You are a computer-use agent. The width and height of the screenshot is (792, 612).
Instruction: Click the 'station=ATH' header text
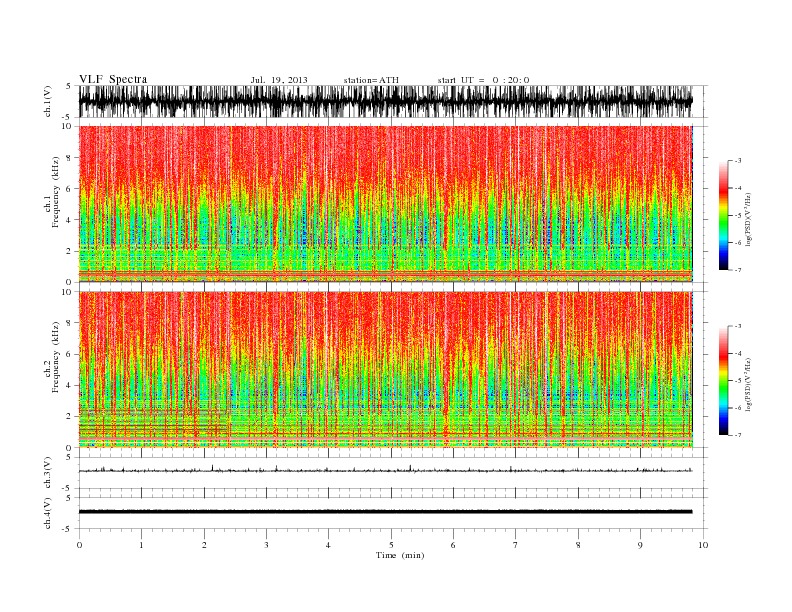(x=371, y=80)
